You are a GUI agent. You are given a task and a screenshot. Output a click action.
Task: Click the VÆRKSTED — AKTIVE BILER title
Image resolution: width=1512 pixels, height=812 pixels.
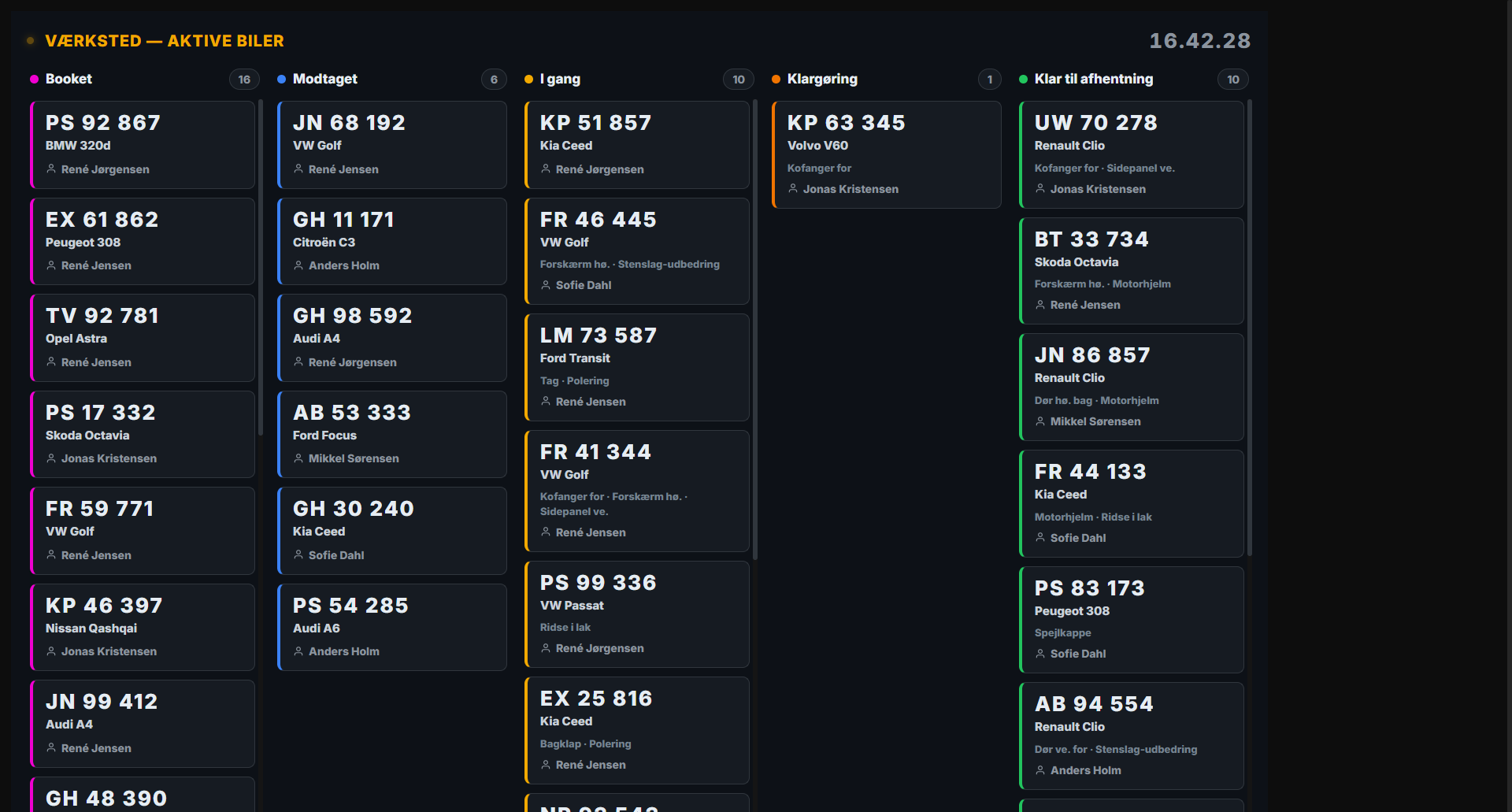165,41
